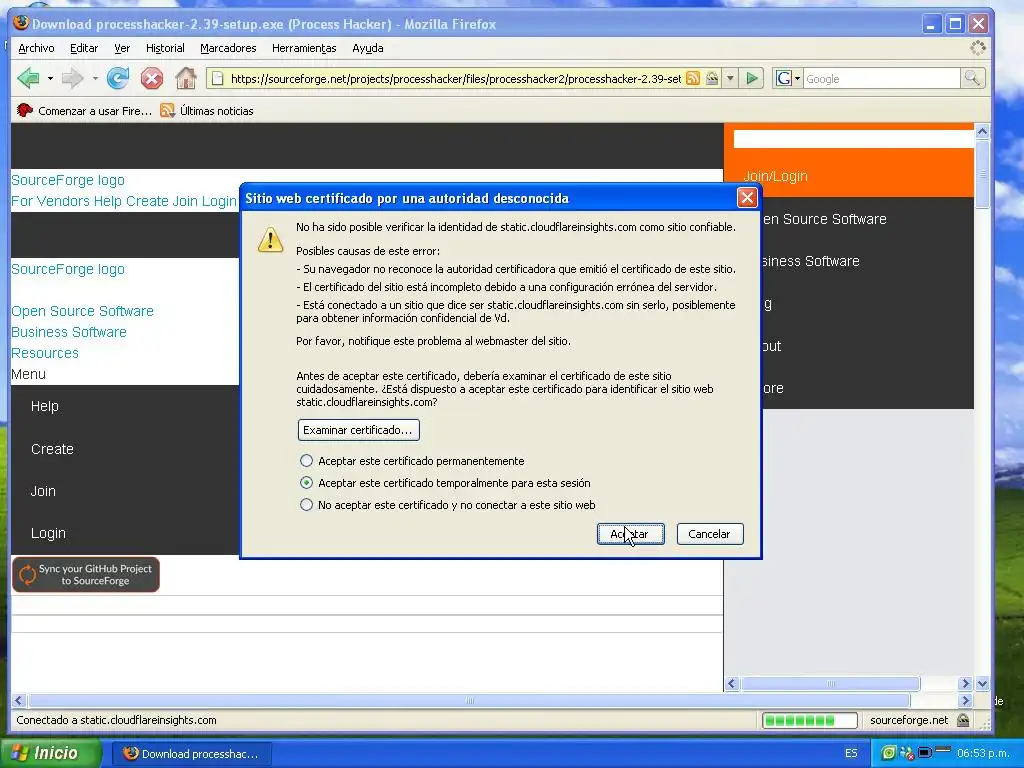This screenshot has width=1024, height=768.
Task: Click the battery tray icon
Action: tap(924, 753)
